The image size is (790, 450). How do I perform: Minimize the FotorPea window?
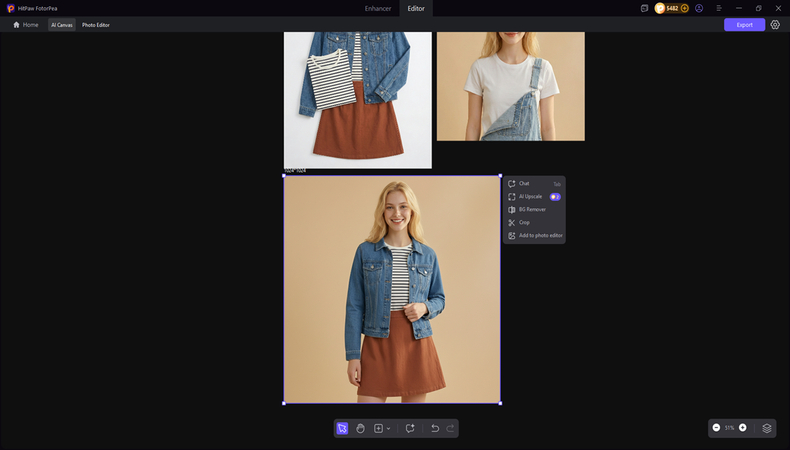(x=739, y=8)
